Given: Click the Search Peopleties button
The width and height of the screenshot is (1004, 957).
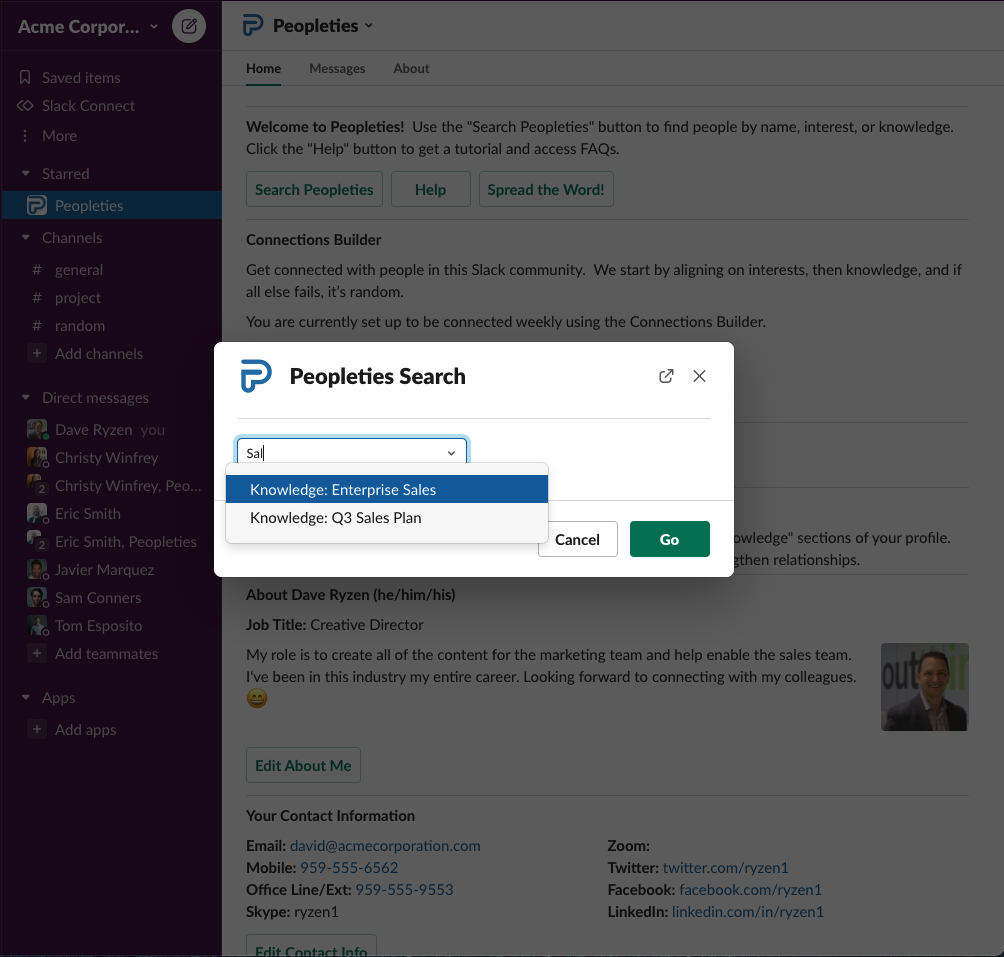Looking at the screenshot, I should (314, 189).
